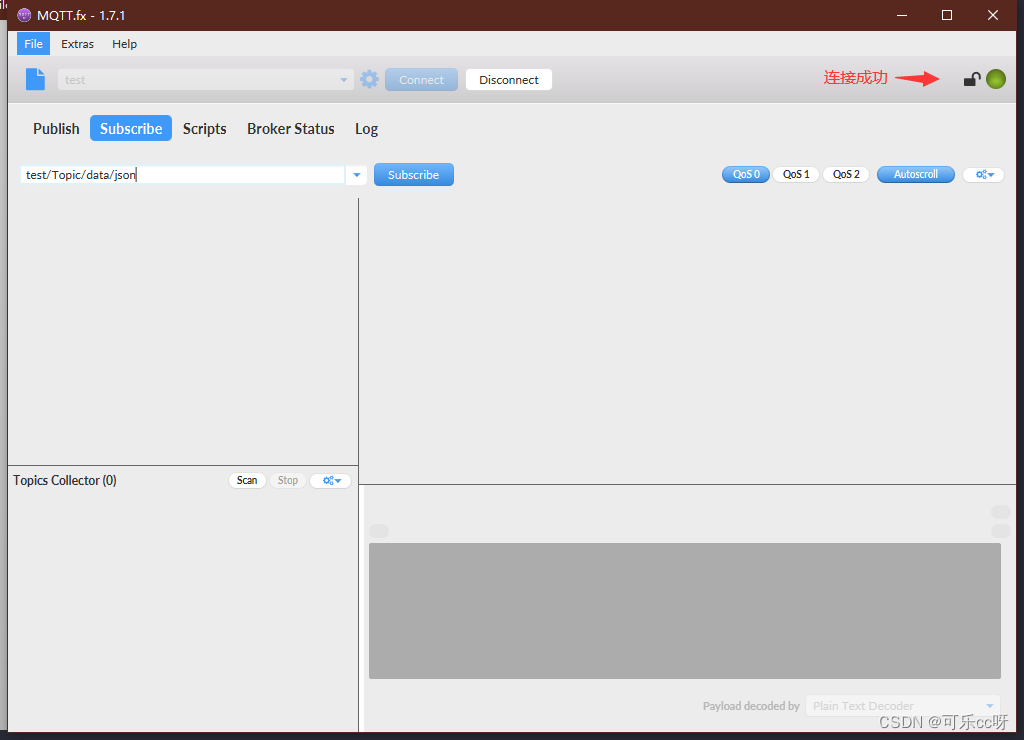Start Scan in Topics Collector
Screen dimensions: 1024x740
click(x=247, y=480)
